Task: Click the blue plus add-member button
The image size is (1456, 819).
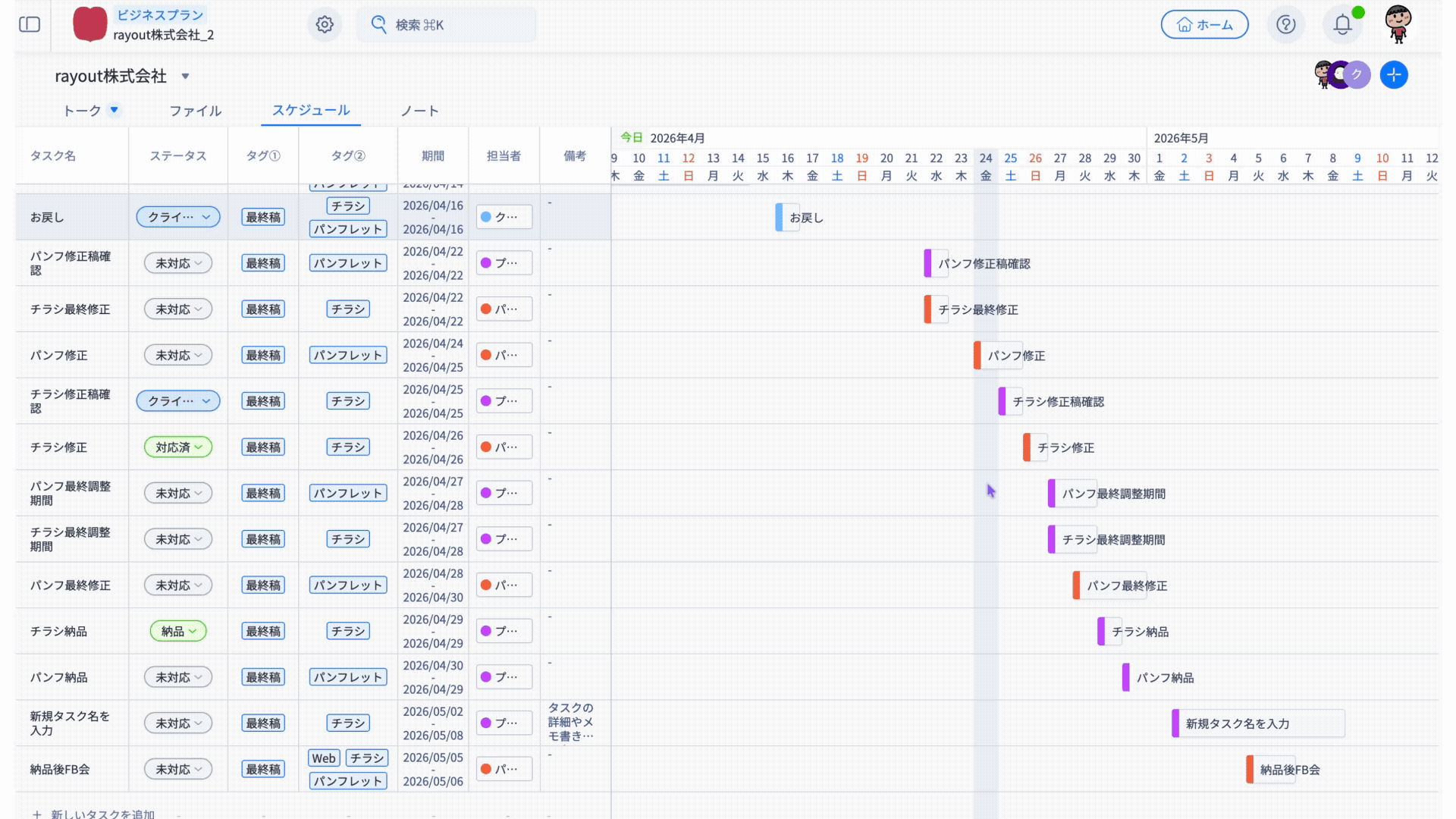Action: 1394,75
